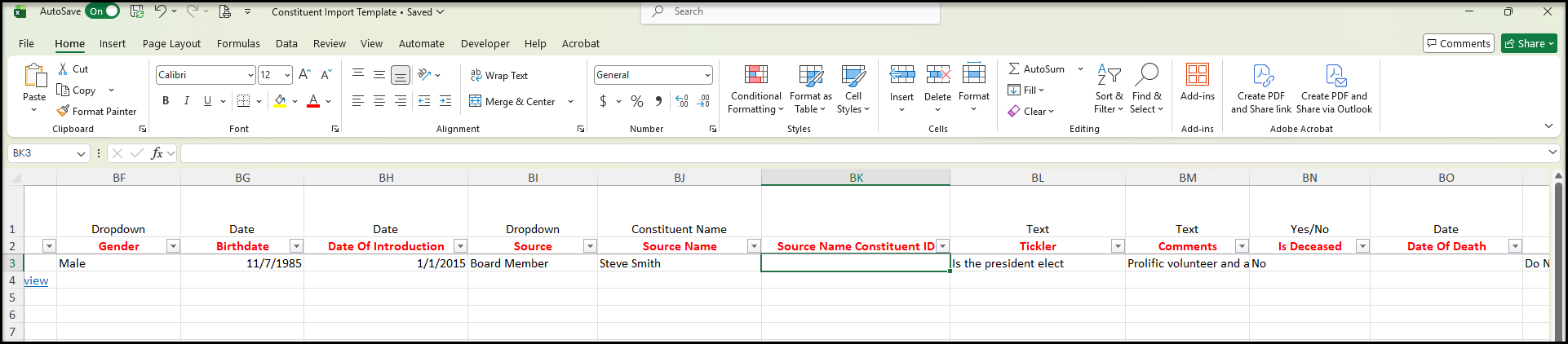Collapse the ribbon with chevron arrow
This screenshot has height=344, width=1568.
(x=1548, y=126)
